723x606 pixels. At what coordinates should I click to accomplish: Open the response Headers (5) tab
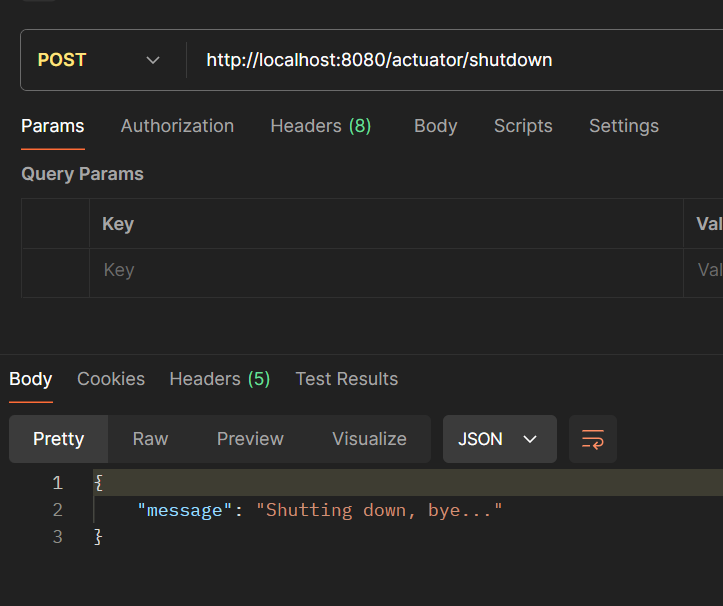(219, 379)
